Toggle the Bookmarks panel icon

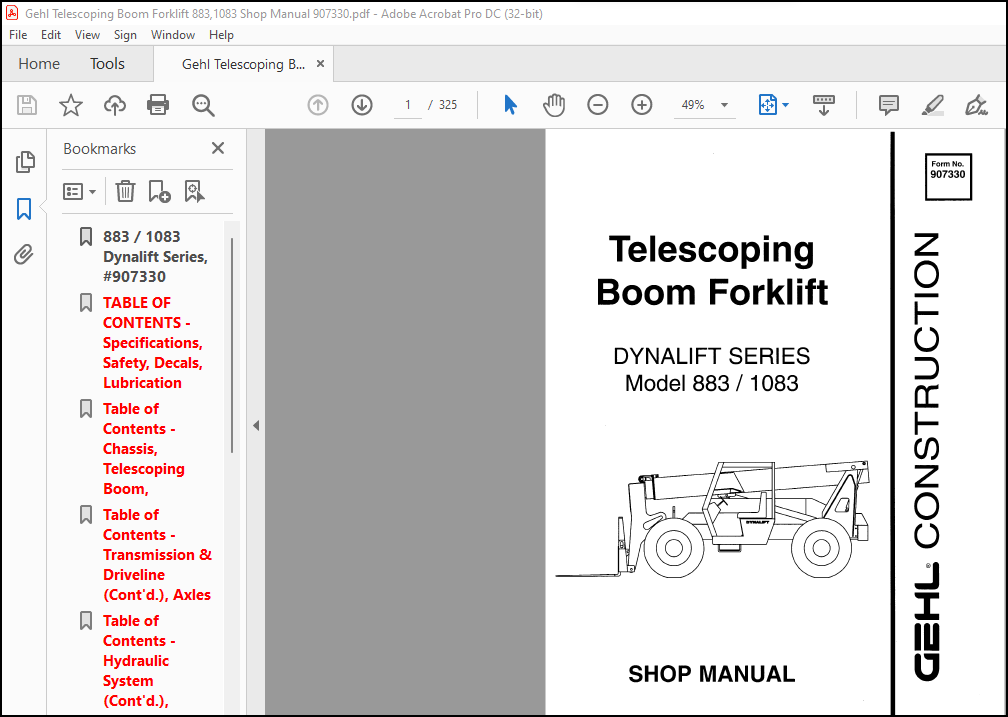coord(24,209)
